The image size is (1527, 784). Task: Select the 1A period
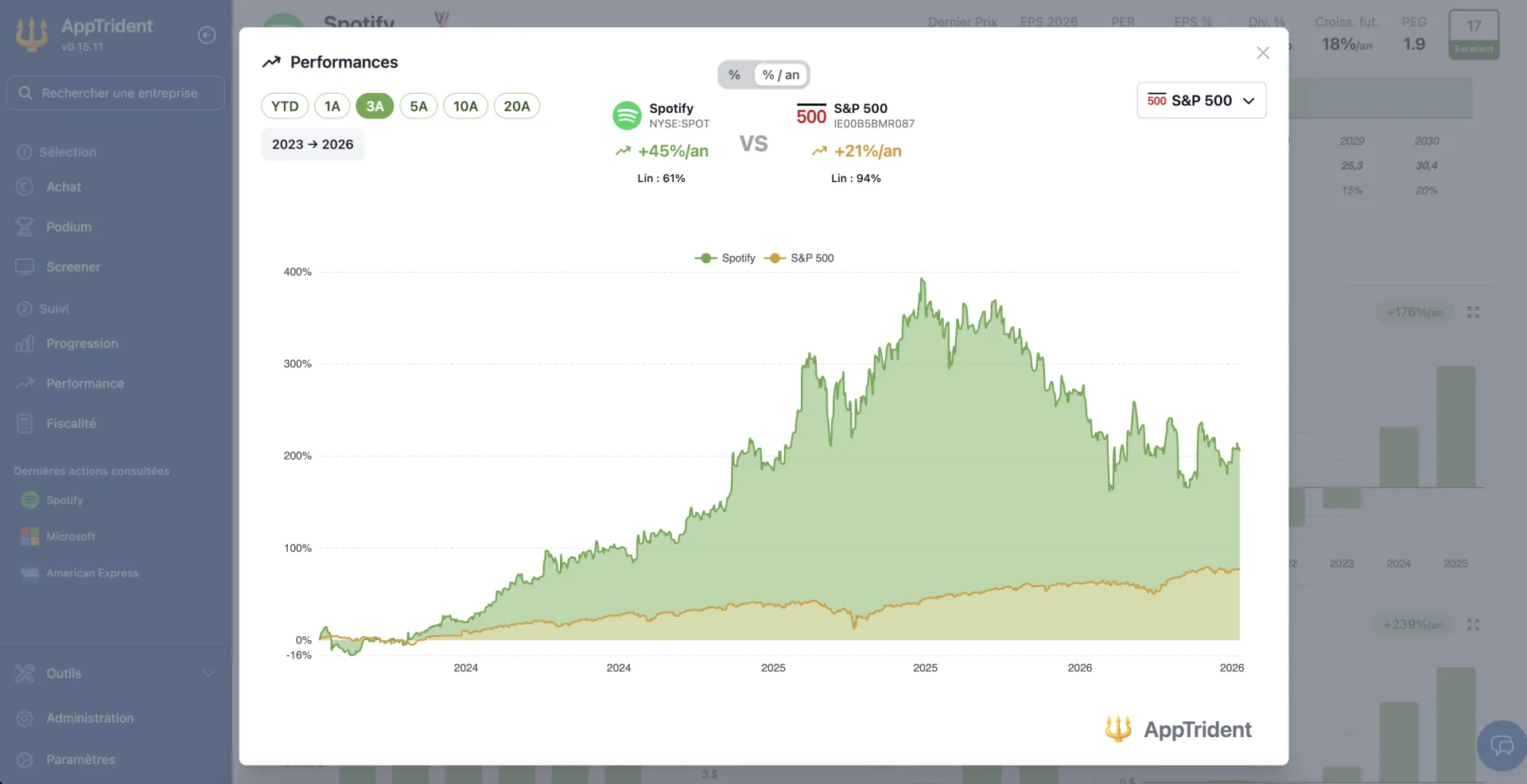coord(332,107)
